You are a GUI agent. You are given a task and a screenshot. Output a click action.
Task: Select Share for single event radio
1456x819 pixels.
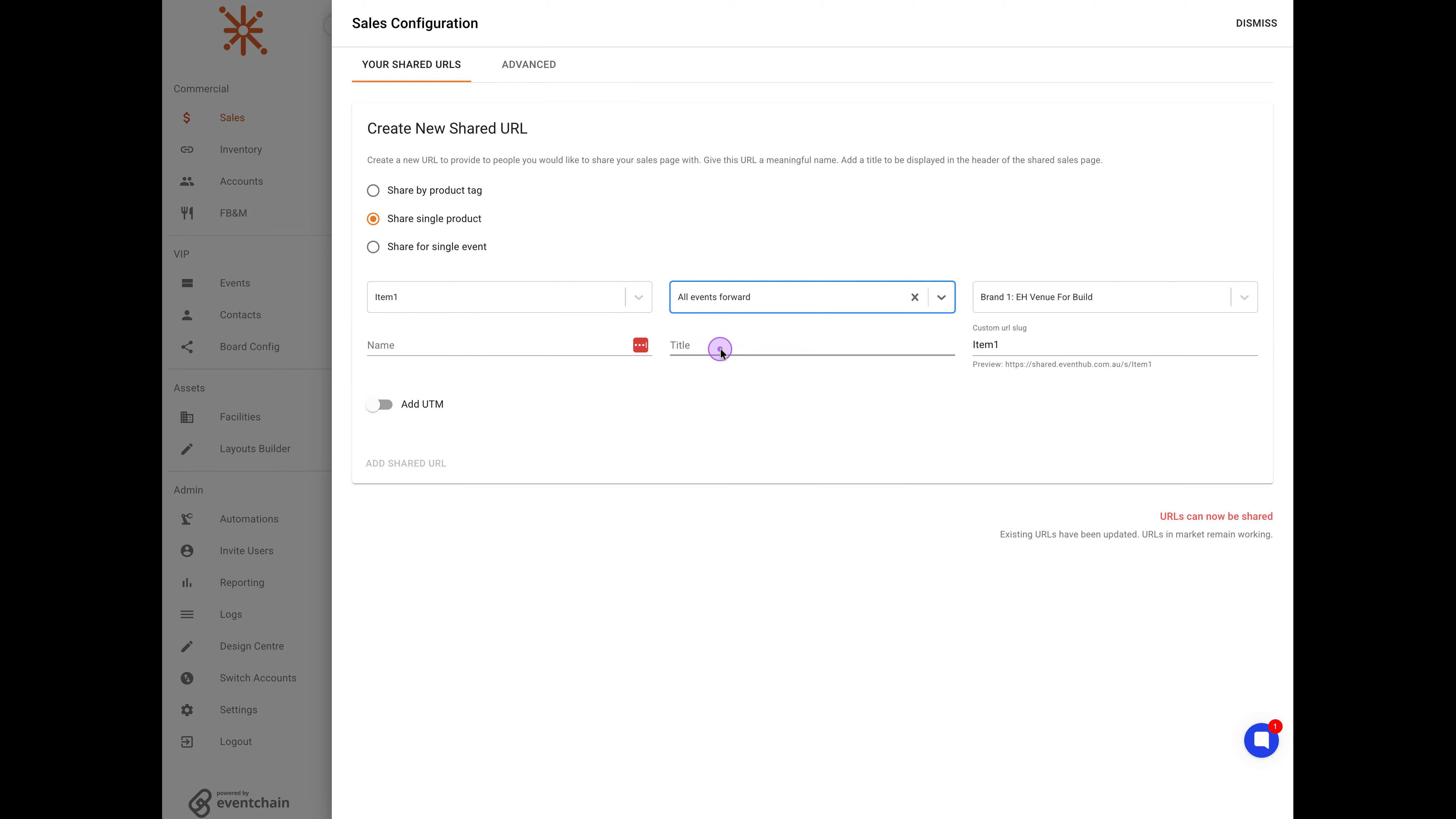point(373,247)
